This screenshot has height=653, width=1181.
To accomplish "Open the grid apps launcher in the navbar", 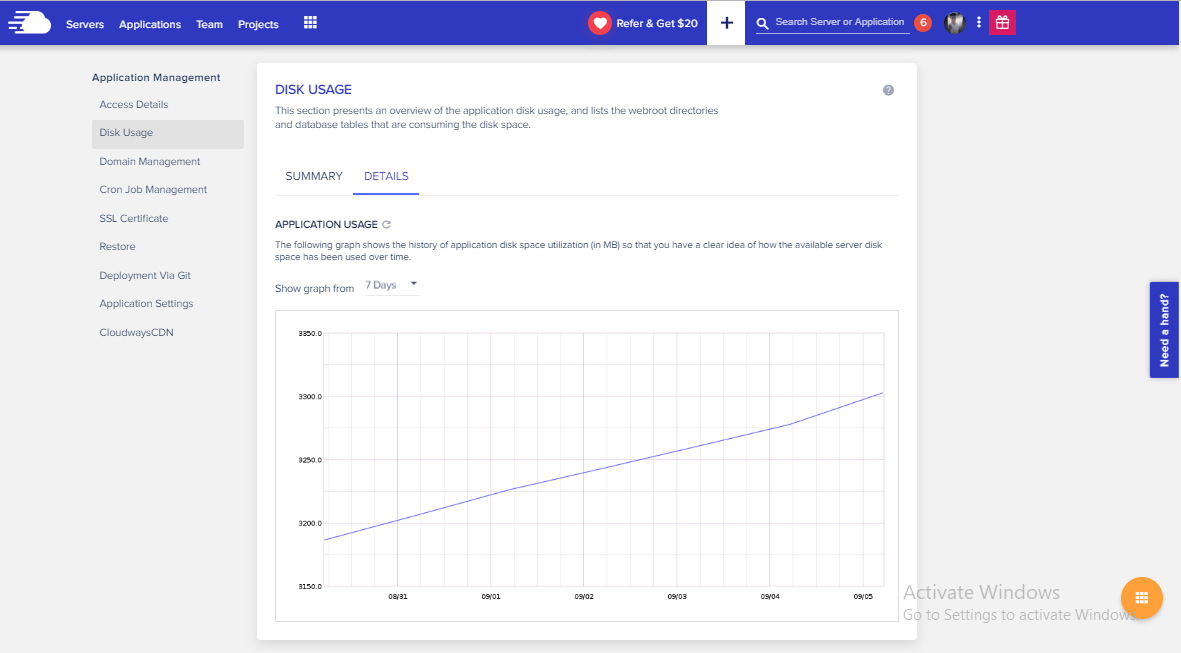I will (310, 21).
